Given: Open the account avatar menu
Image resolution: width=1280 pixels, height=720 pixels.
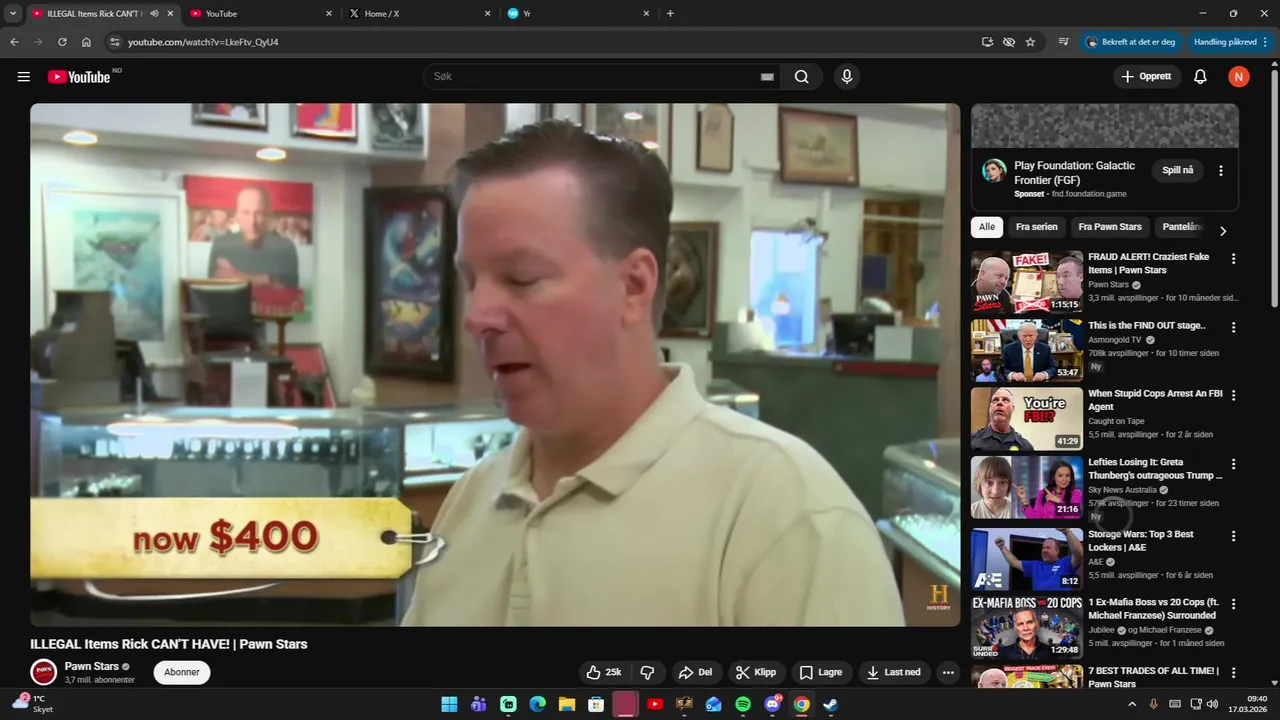Looking at the screenshot, I should (x=1239, y=77).
